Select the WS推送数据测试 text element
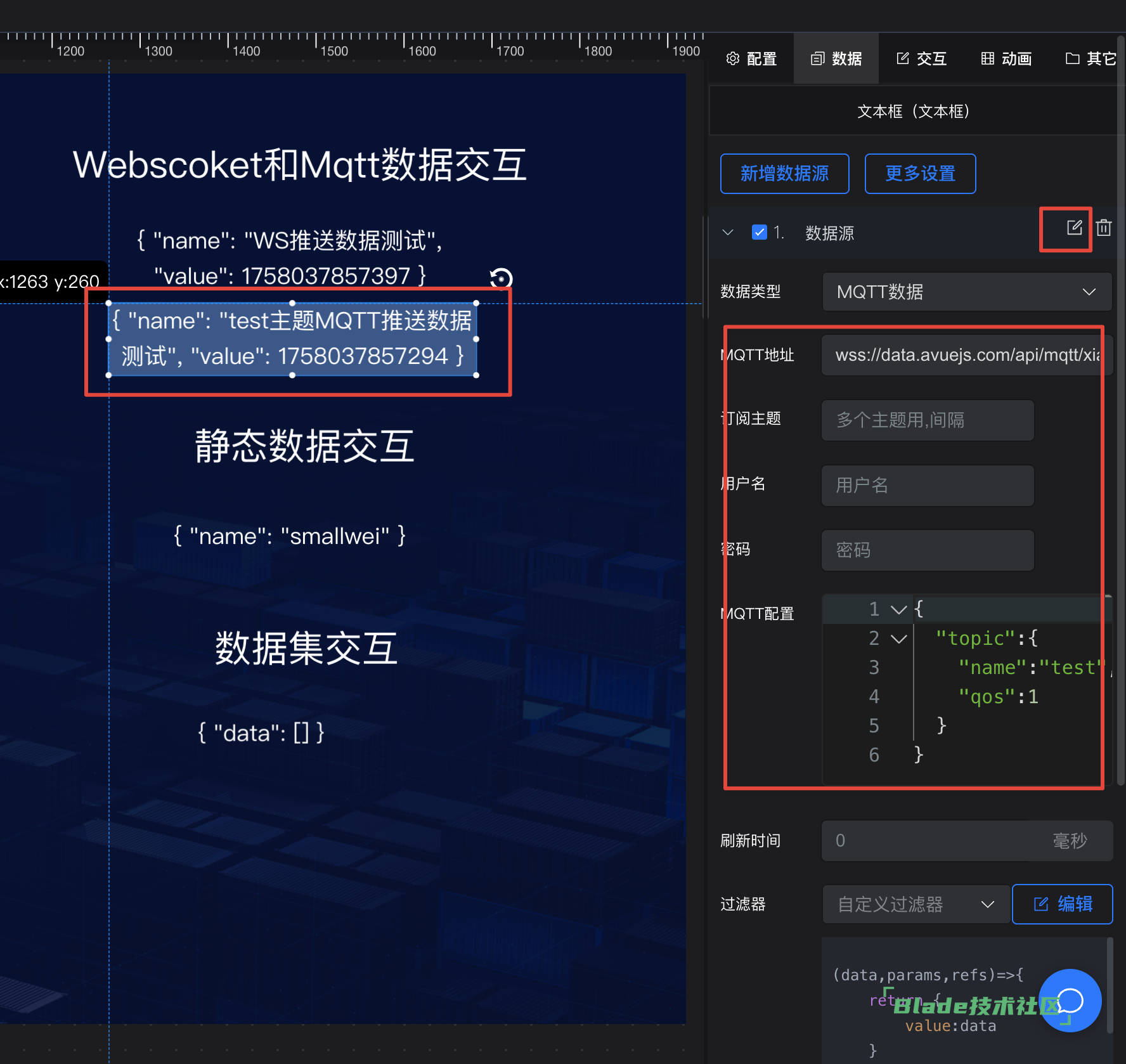 click(290, 258)
